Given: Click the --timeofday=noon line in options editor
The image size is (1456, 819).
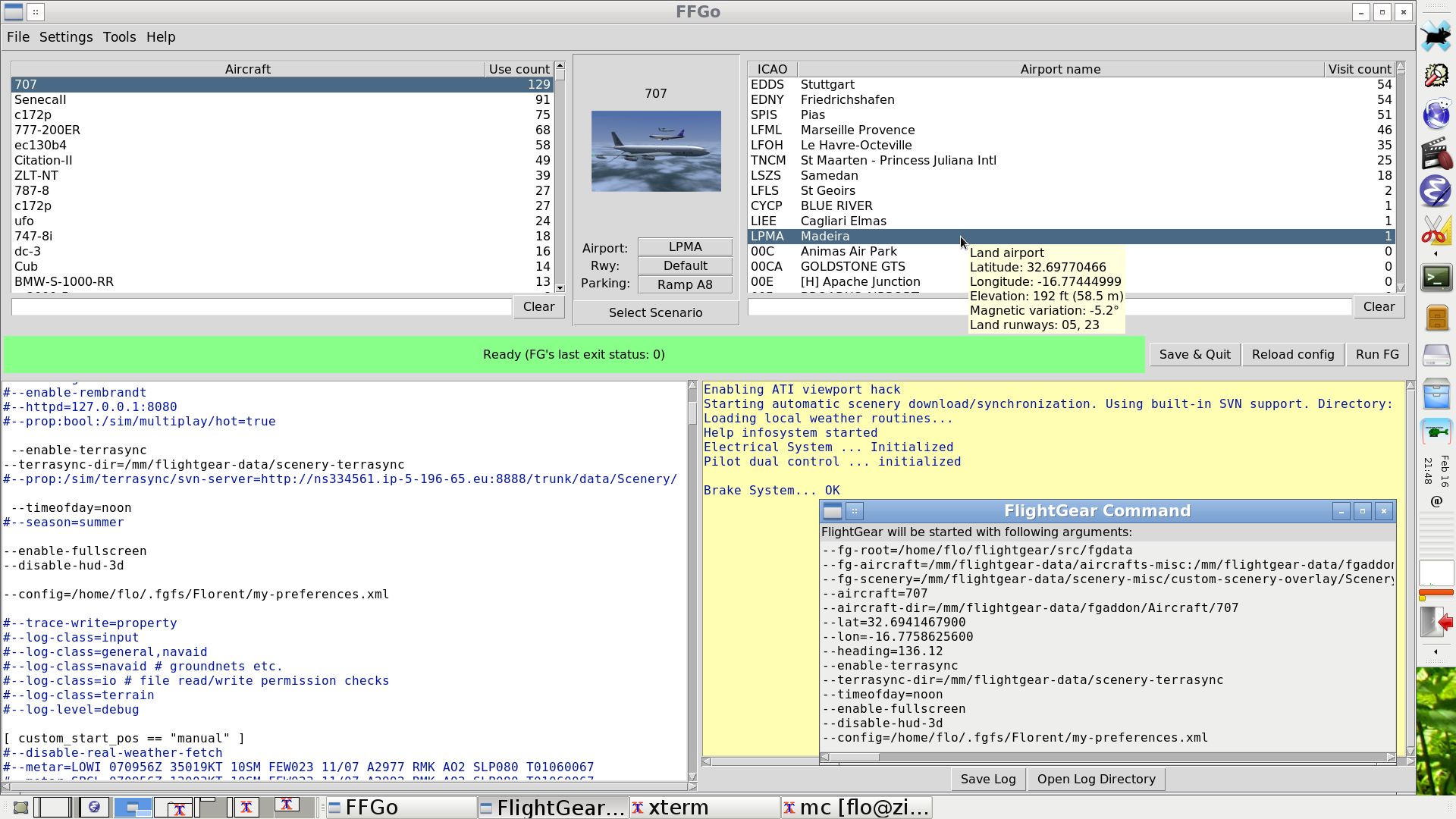Looking at the screenshot, I should [x=71, y=508].
